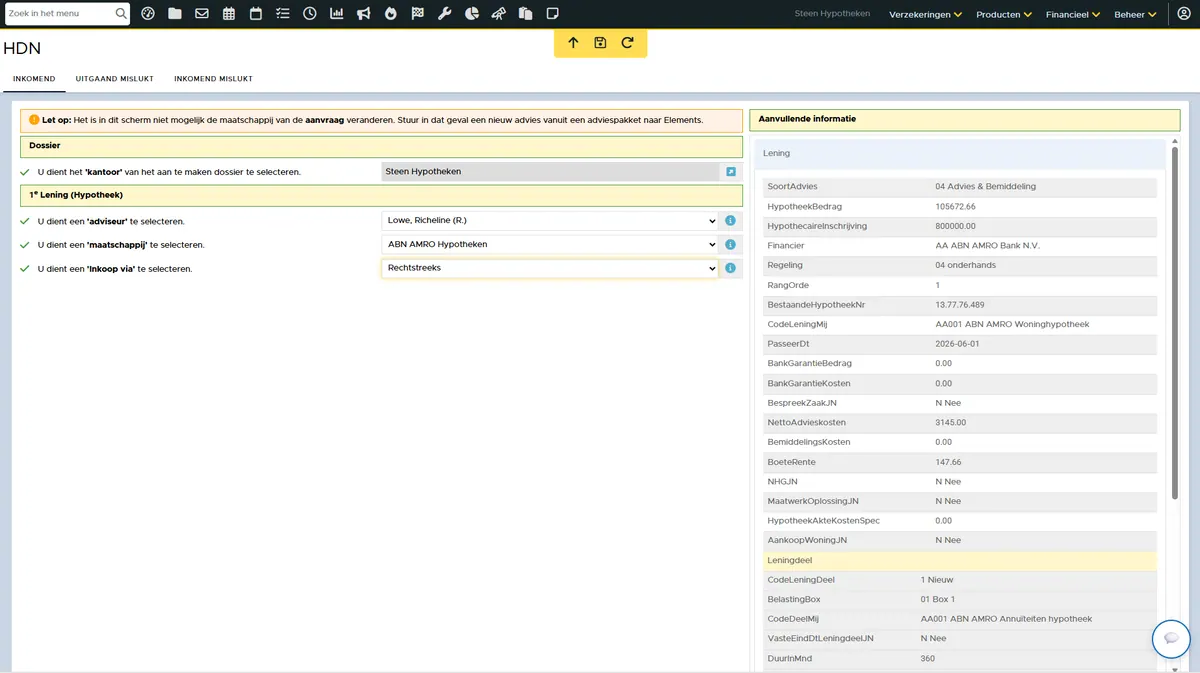
Task: Open the Inkoop via dropdown Rechtstreeks
Action: pos(550,269)
